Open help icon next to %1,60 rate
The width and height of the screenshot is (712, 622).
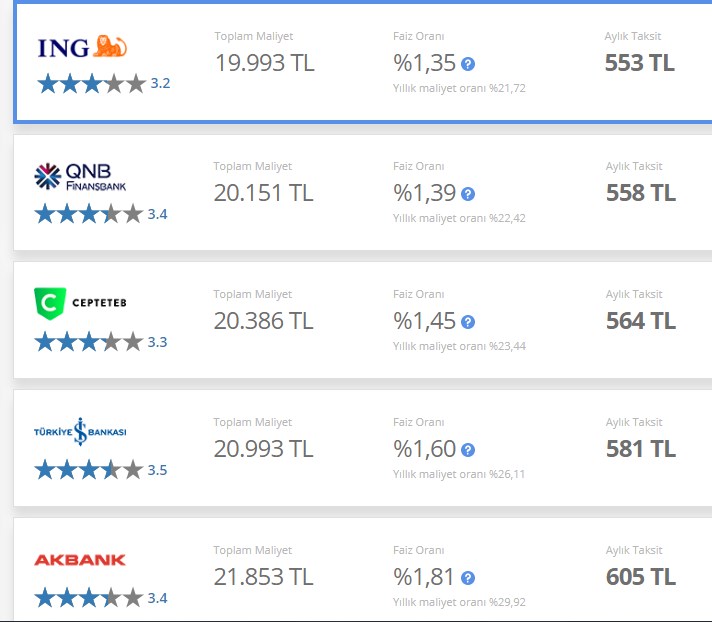click(468, 450)
